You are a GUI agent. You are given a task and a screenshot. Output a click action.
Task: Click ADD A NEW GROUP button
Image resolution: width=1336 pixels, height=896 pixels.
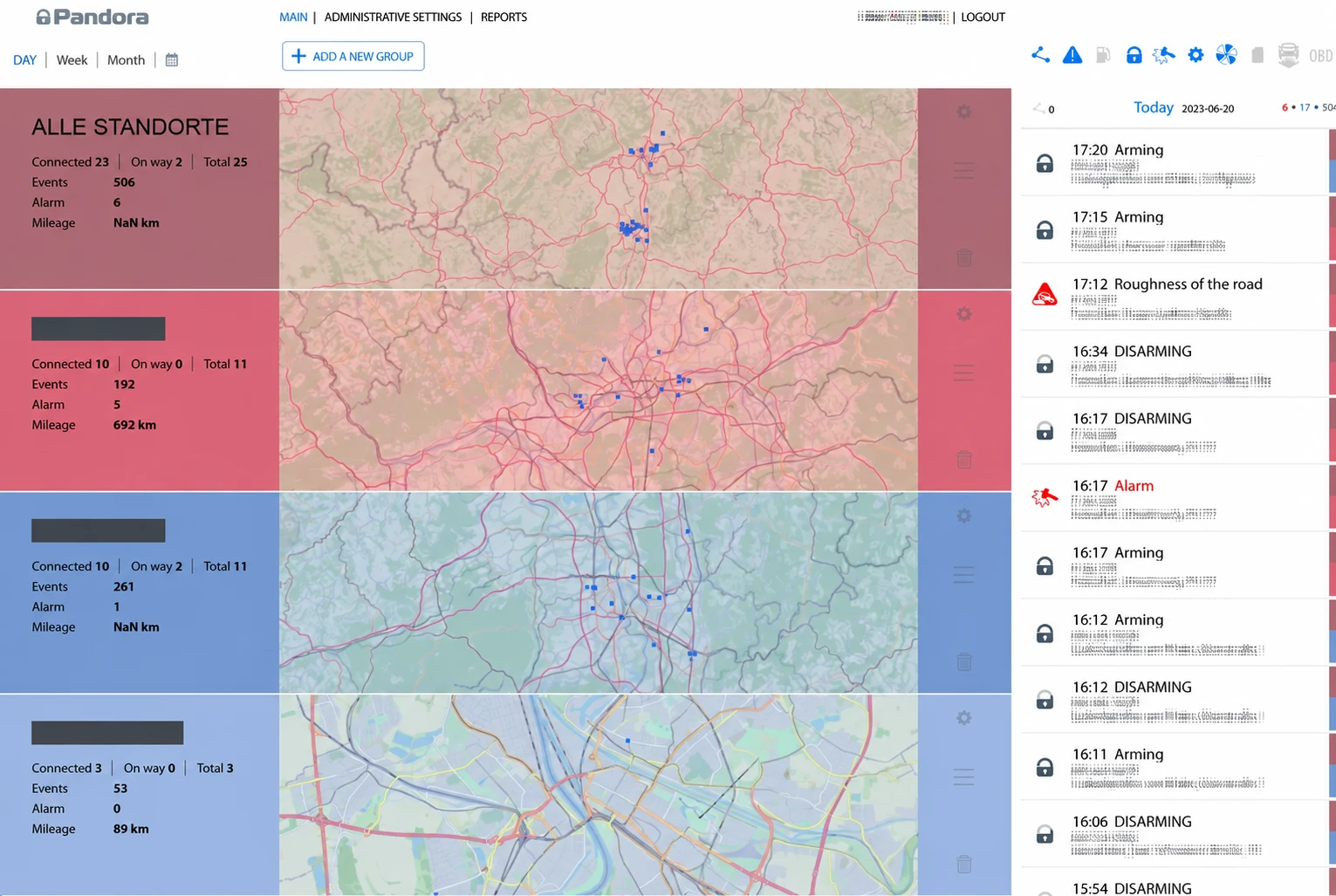coord(353,56)
